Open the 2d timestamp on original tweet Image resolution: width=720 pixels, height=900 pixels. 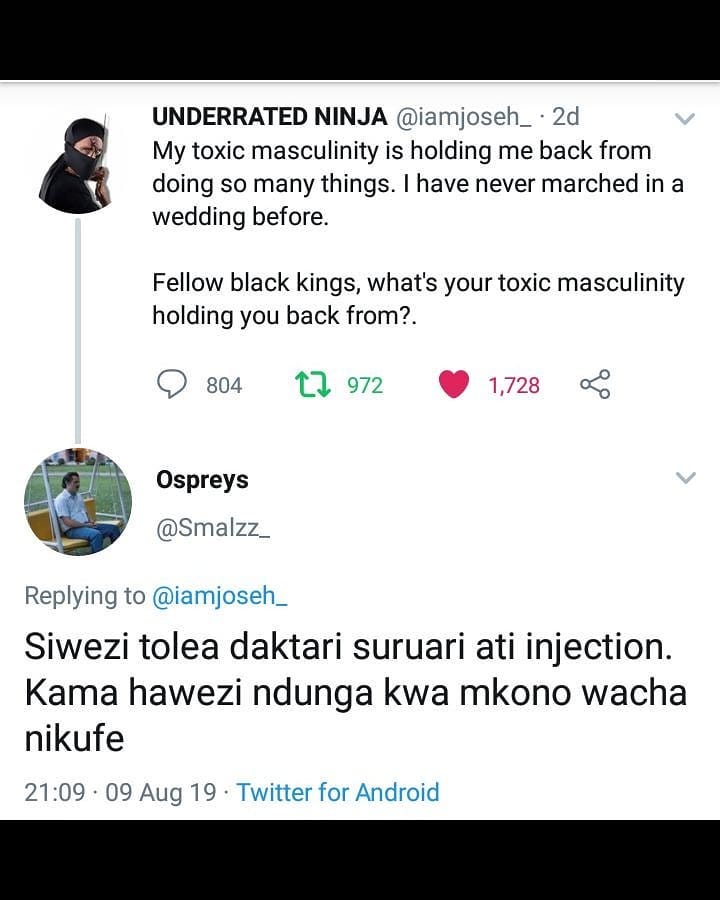[566, 117]
